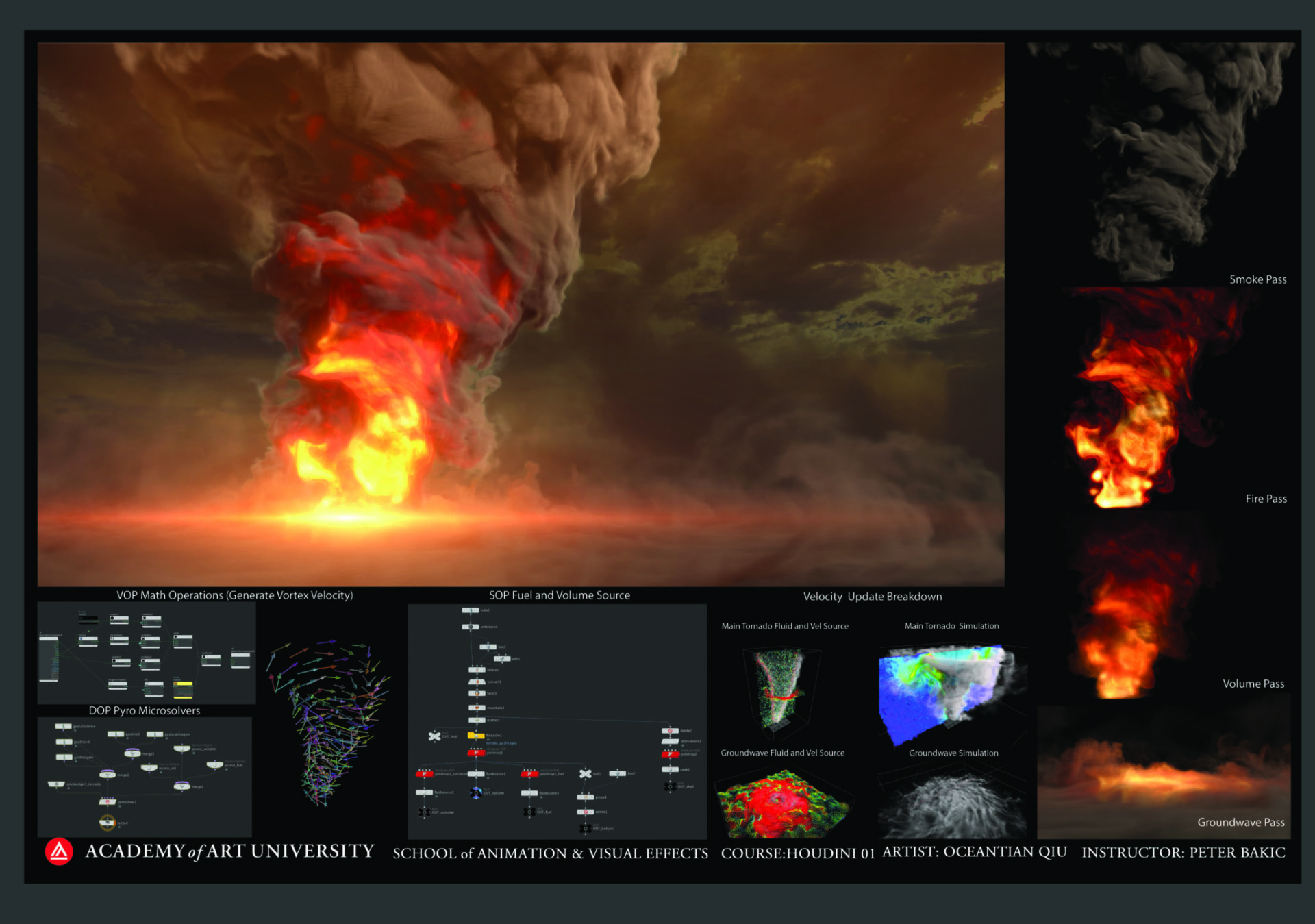Click the circled output node
The height and width of the screenshot is (924, 1315).
107,822
